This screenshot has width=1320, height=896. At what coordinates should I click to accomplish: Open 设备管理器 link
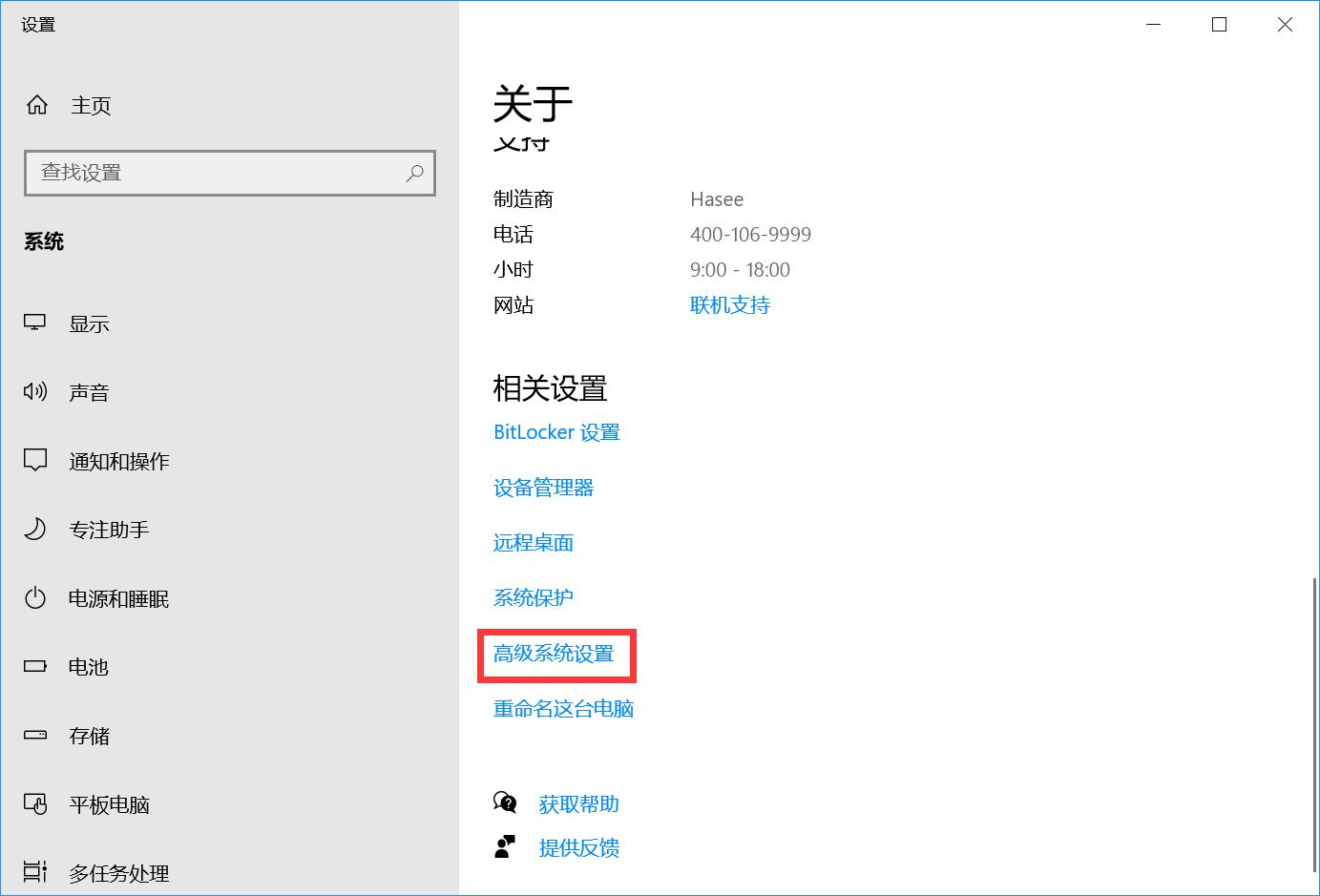(x=543, y=488)
